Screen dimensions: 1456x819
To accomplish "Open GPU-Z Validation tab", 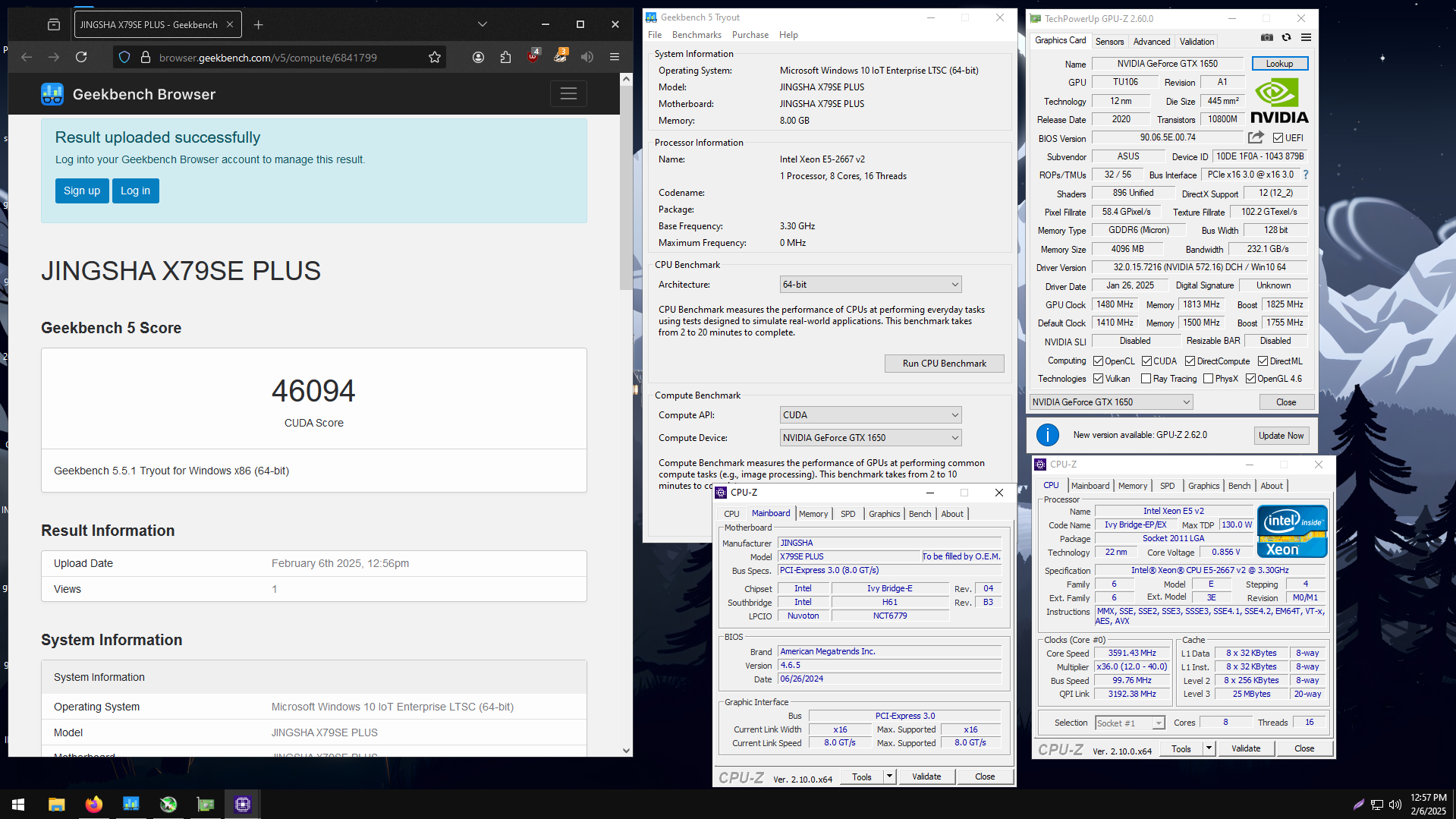I will [1197, 42].
